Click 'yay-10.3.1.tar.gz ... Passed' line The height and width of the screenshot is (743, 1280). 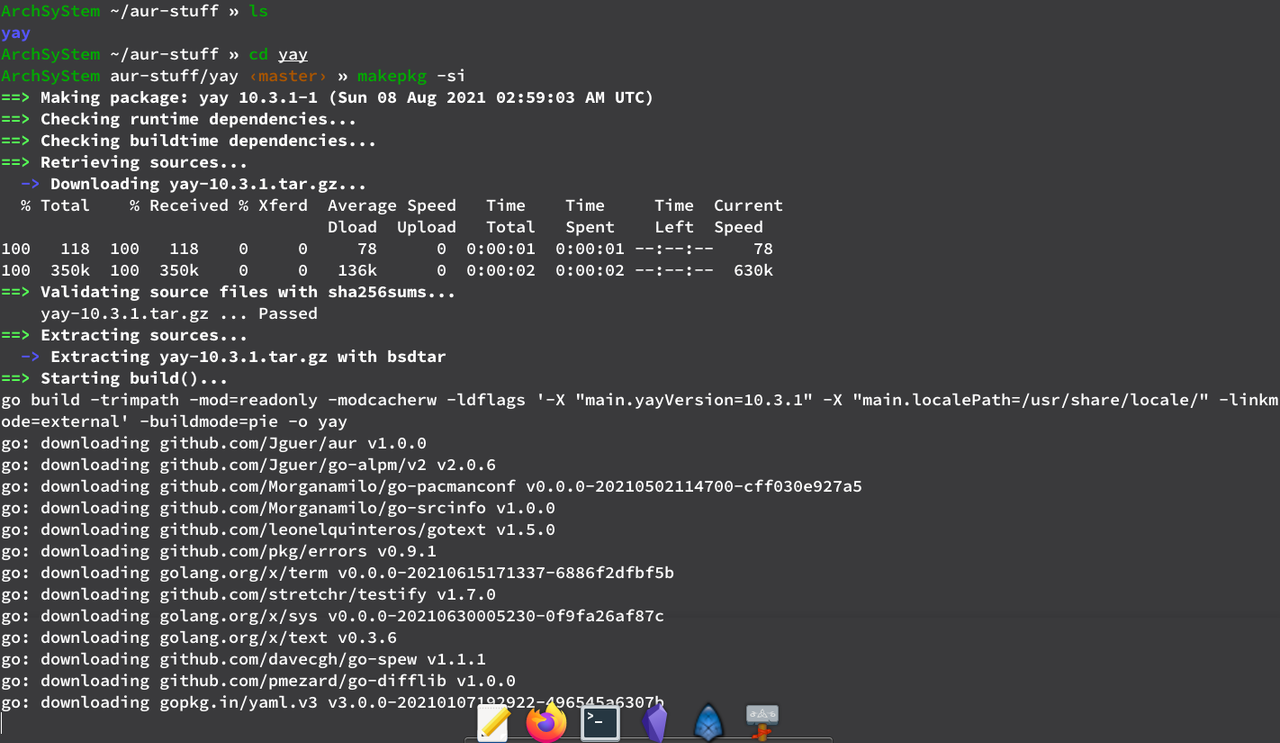pyautogui.click(x=179, y=314)
